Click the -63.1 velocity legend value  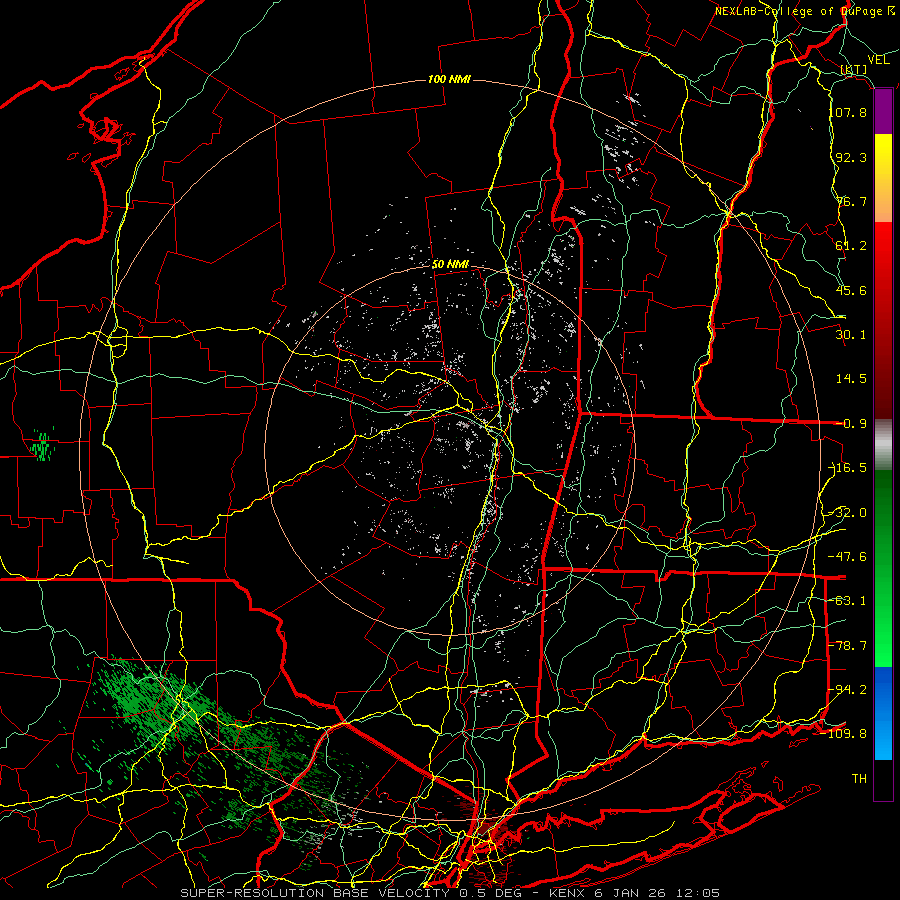849,601
